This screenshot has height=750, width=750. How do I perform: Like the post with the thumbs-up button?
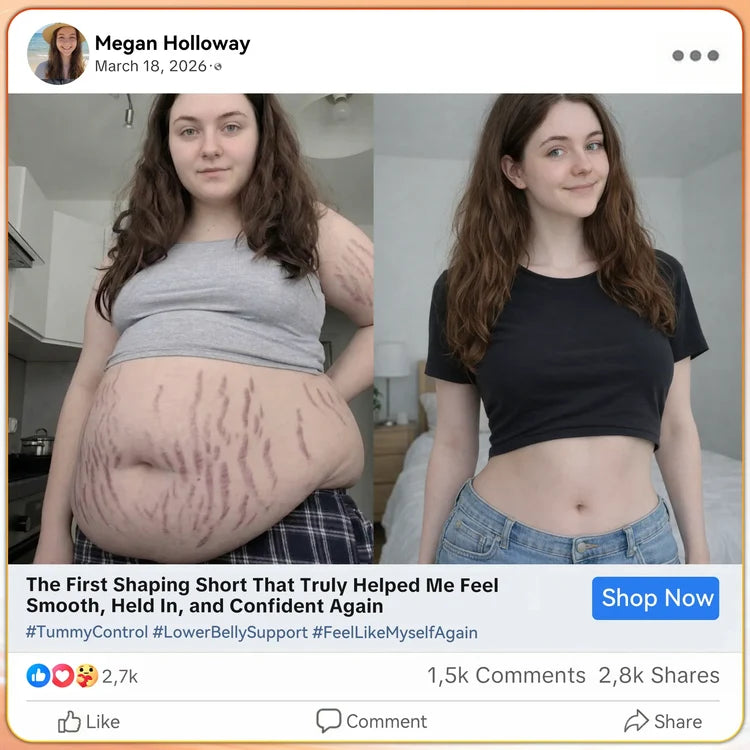[89, 721]
